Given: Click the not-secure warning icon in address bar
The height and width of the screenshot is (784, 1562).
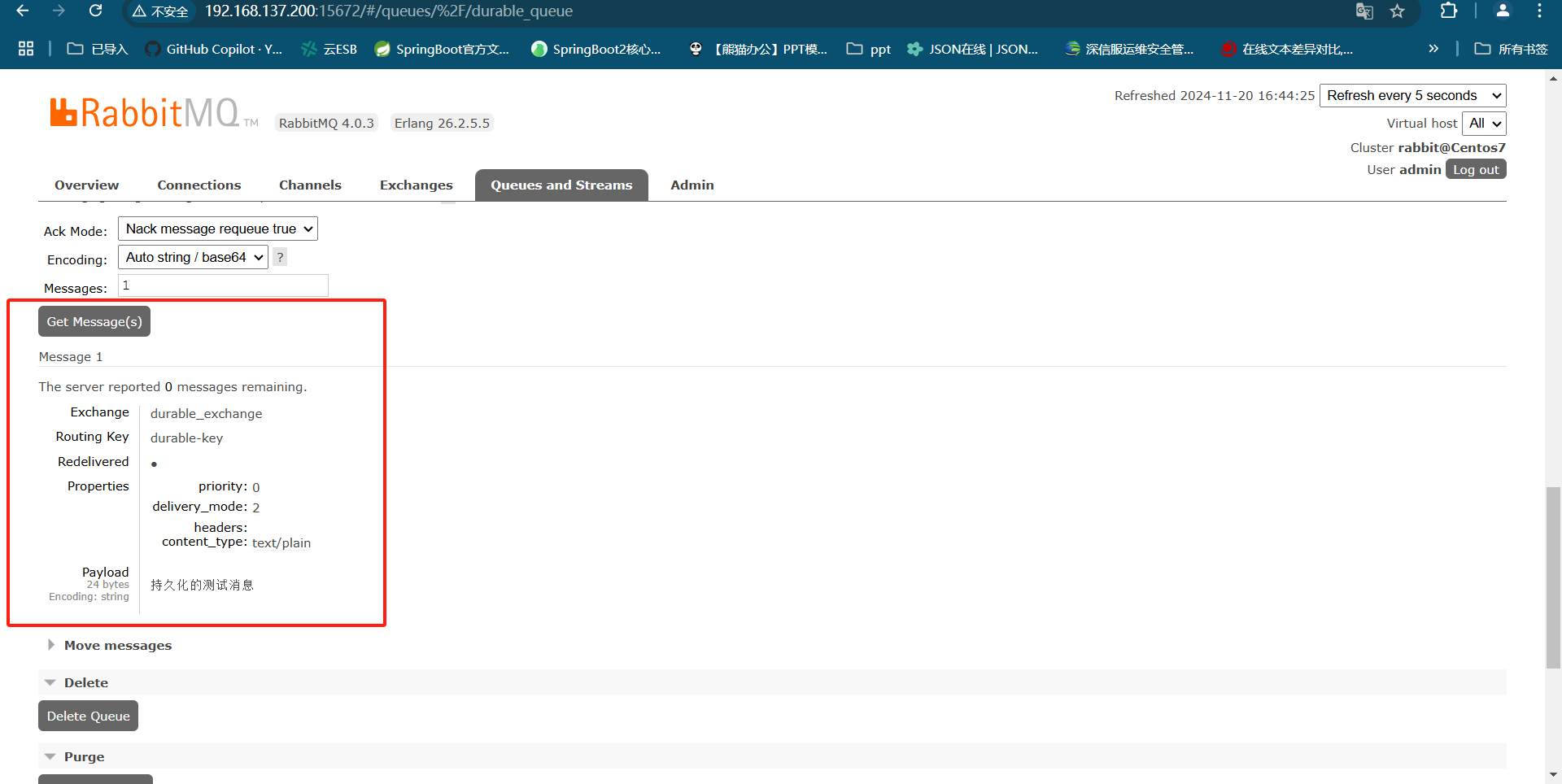Looking at the screenshot, I should pyautogui.click(x=139, y=11).
